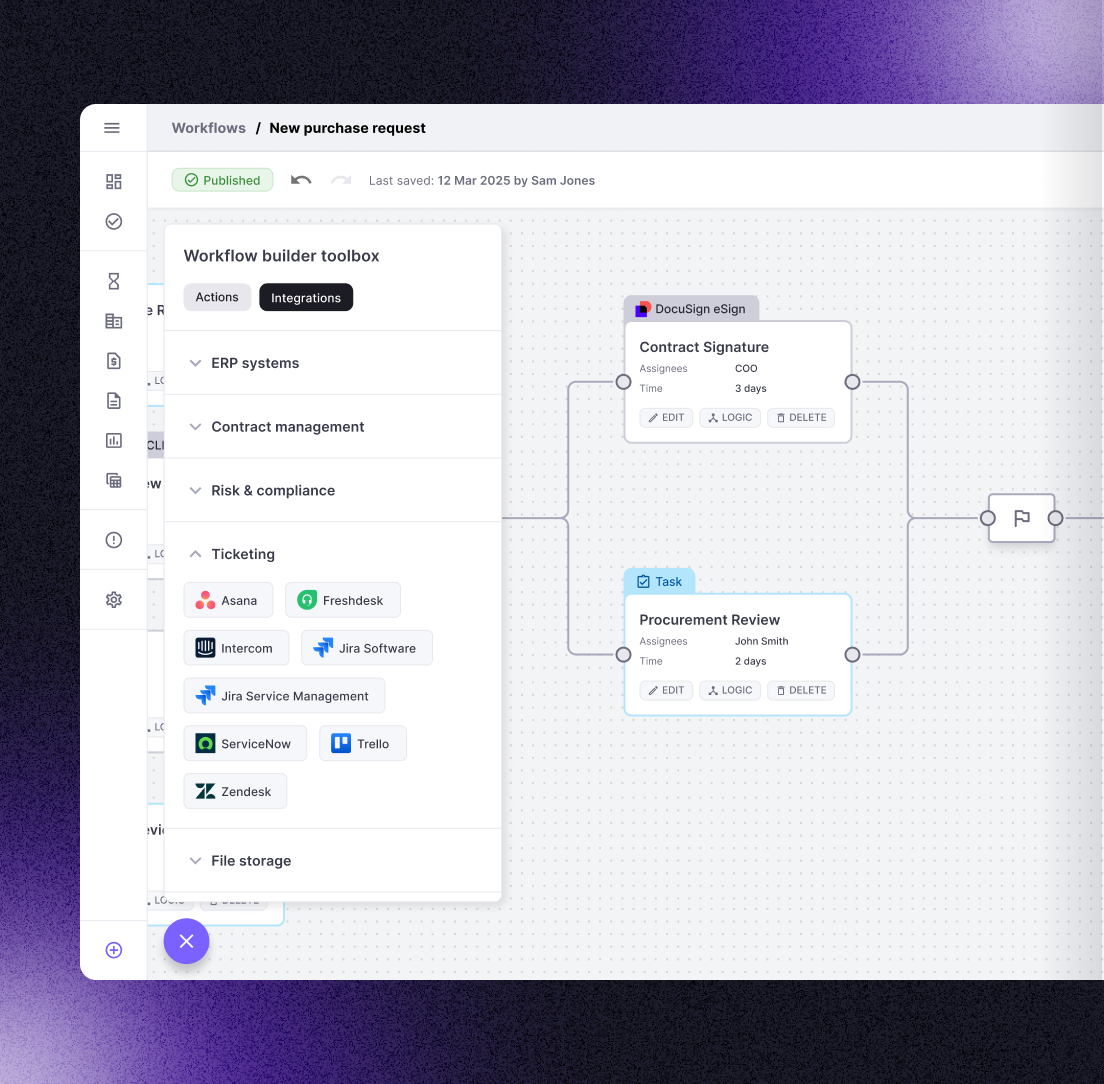Collapse the Ticketing section
Screen dimensions: 1104x1084
pyautogui.click(x=332, y=554)
